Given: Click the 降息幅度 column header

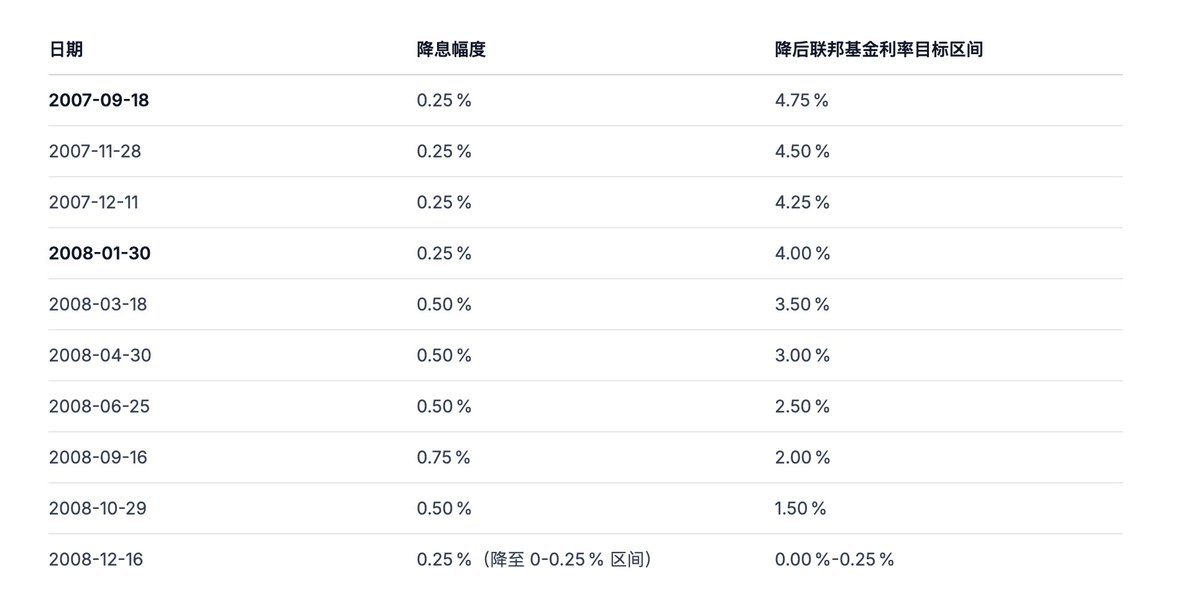Looking at the screenshot, I should pos(451,49).
